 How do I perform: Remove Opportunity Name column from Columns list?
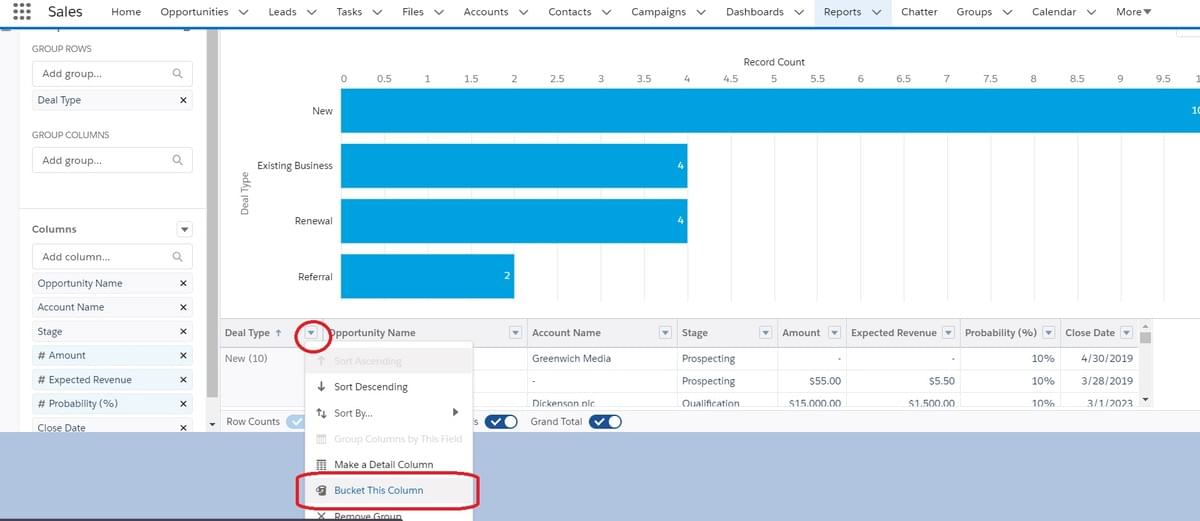click(183, 283)
